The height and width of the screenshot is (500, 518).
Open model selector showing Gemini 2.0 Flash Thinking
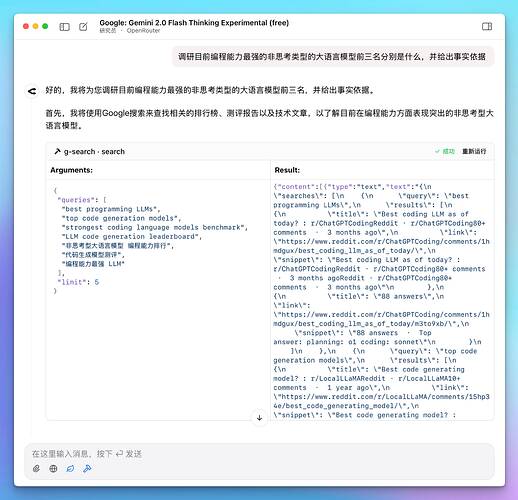coord(194,23)
